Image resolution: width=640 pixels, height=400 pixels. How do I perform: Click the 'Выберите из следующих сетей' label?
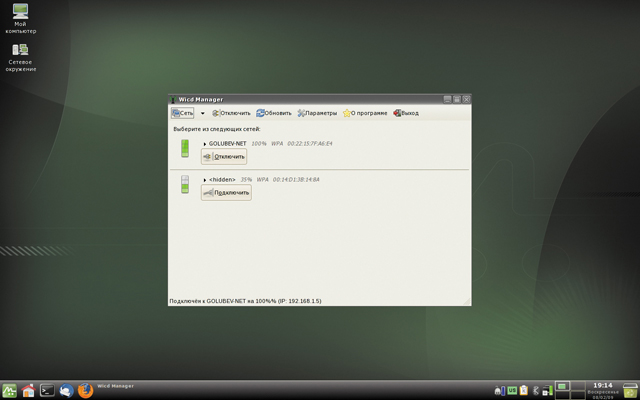pos(217,129)
